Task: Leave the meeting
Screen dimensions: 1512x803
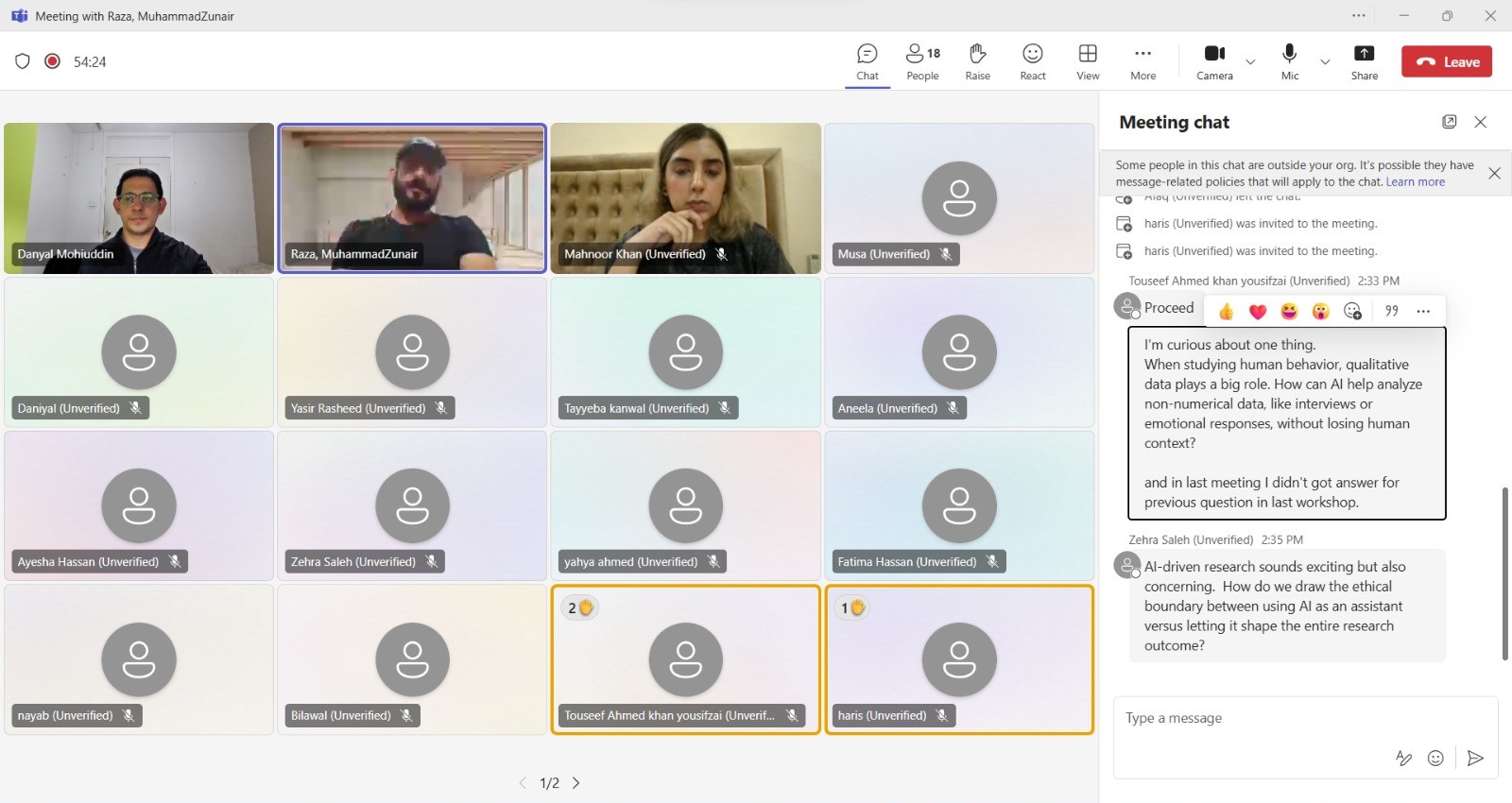Action: tap(1447, 61)
